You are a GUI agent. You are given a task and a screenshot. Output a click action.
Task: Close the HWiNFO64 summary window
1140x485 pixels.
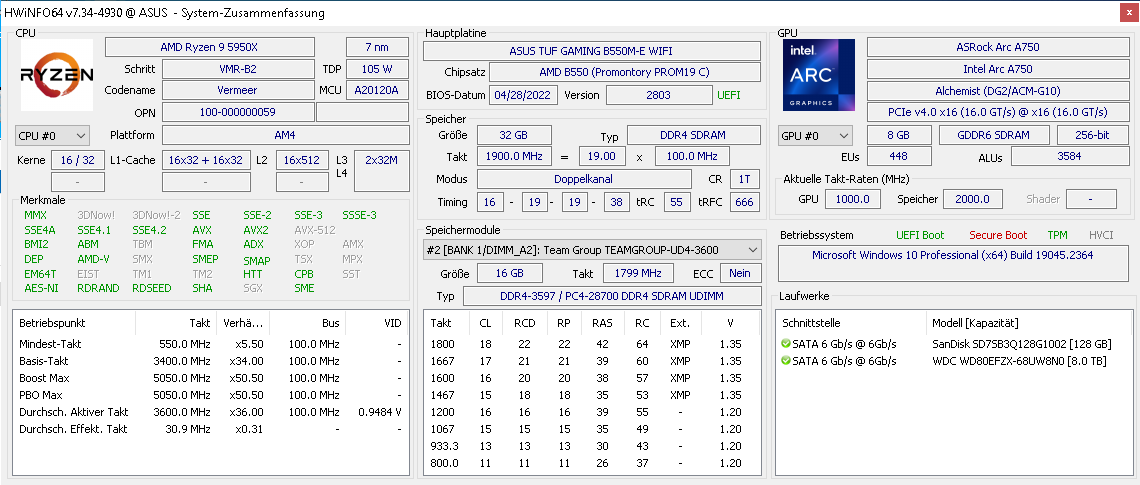pos(1128,12)
